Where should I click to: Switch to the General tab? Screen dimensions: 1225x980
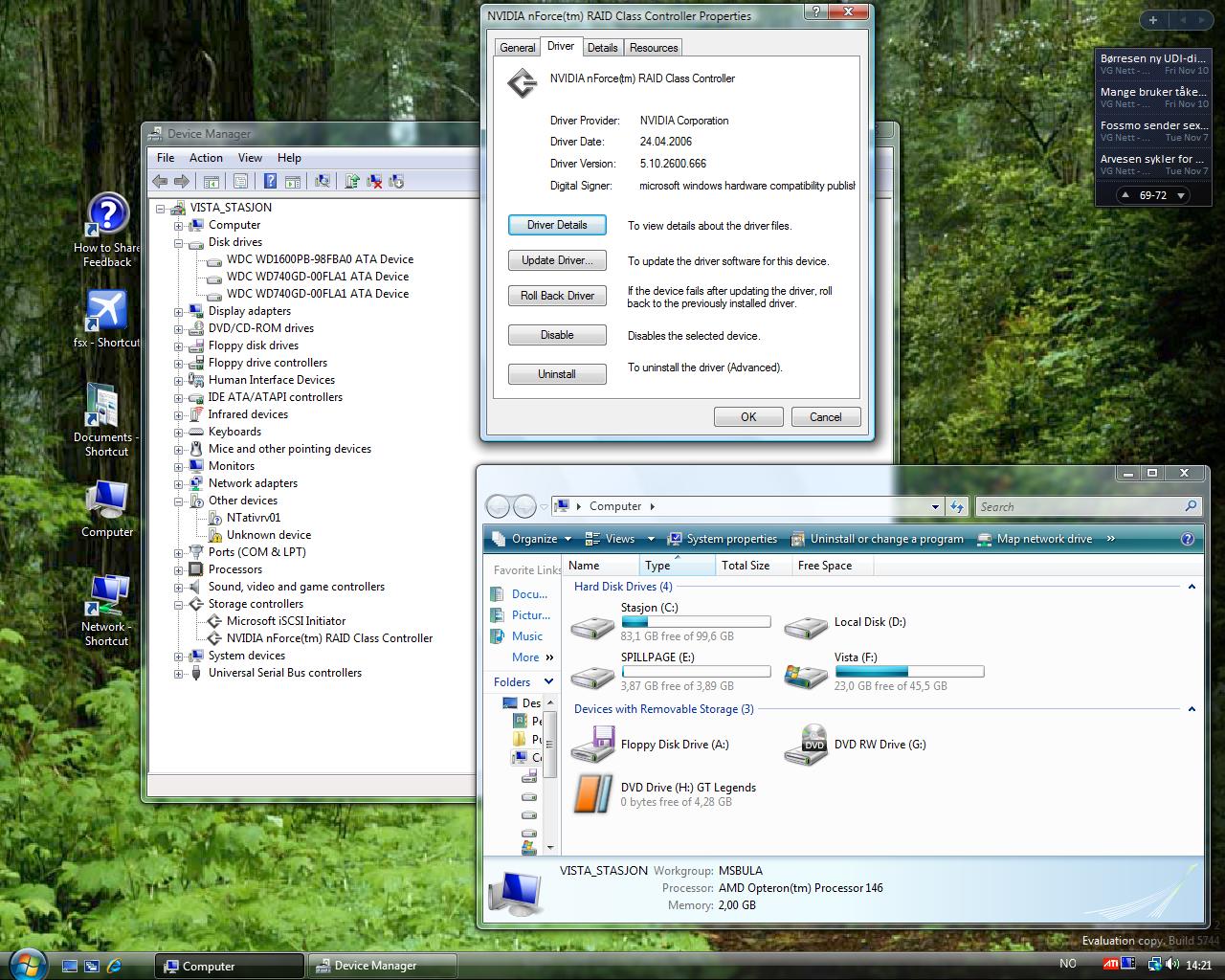point(518,48)
